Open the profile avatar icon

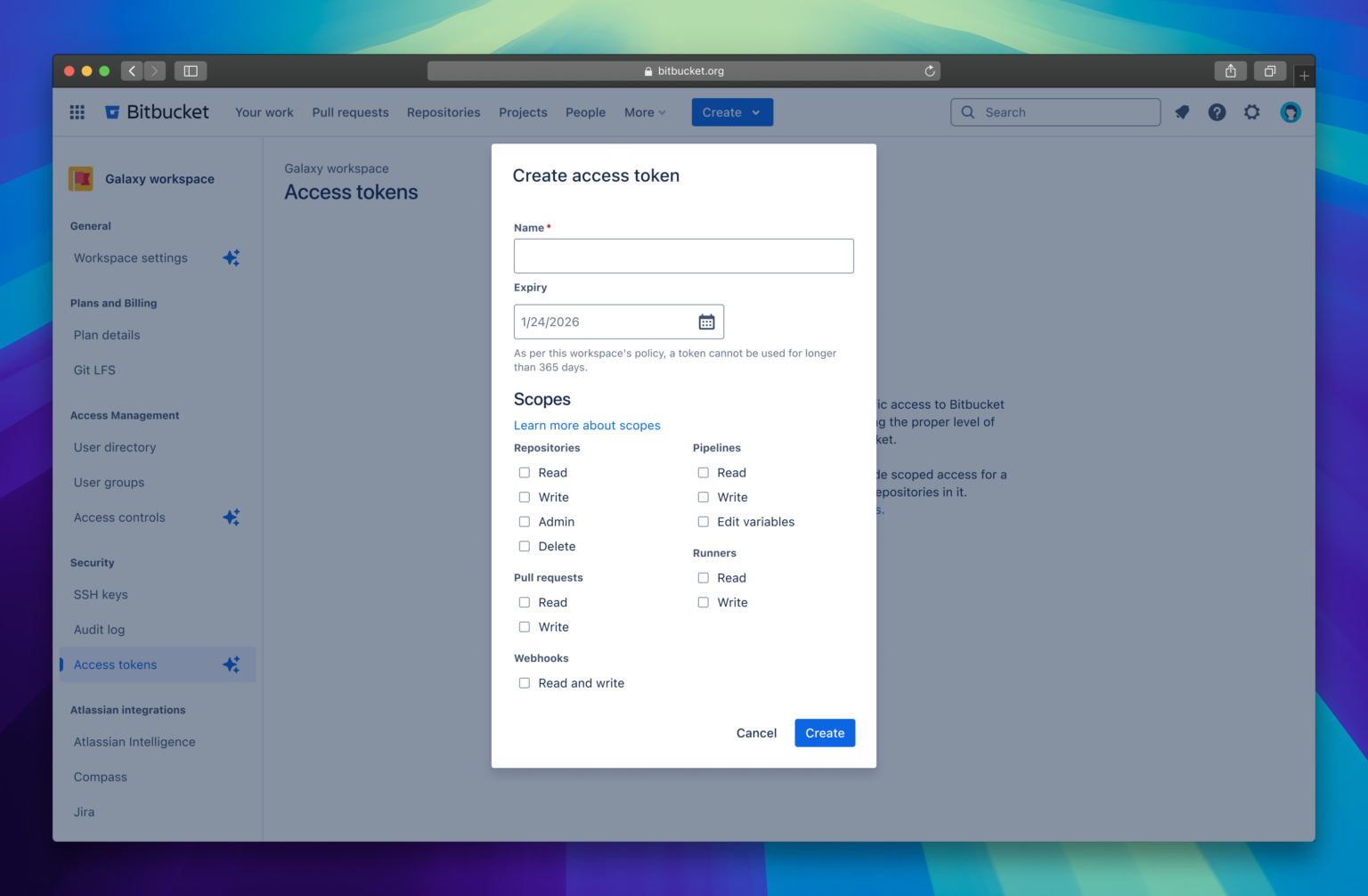pos(1290,111)
